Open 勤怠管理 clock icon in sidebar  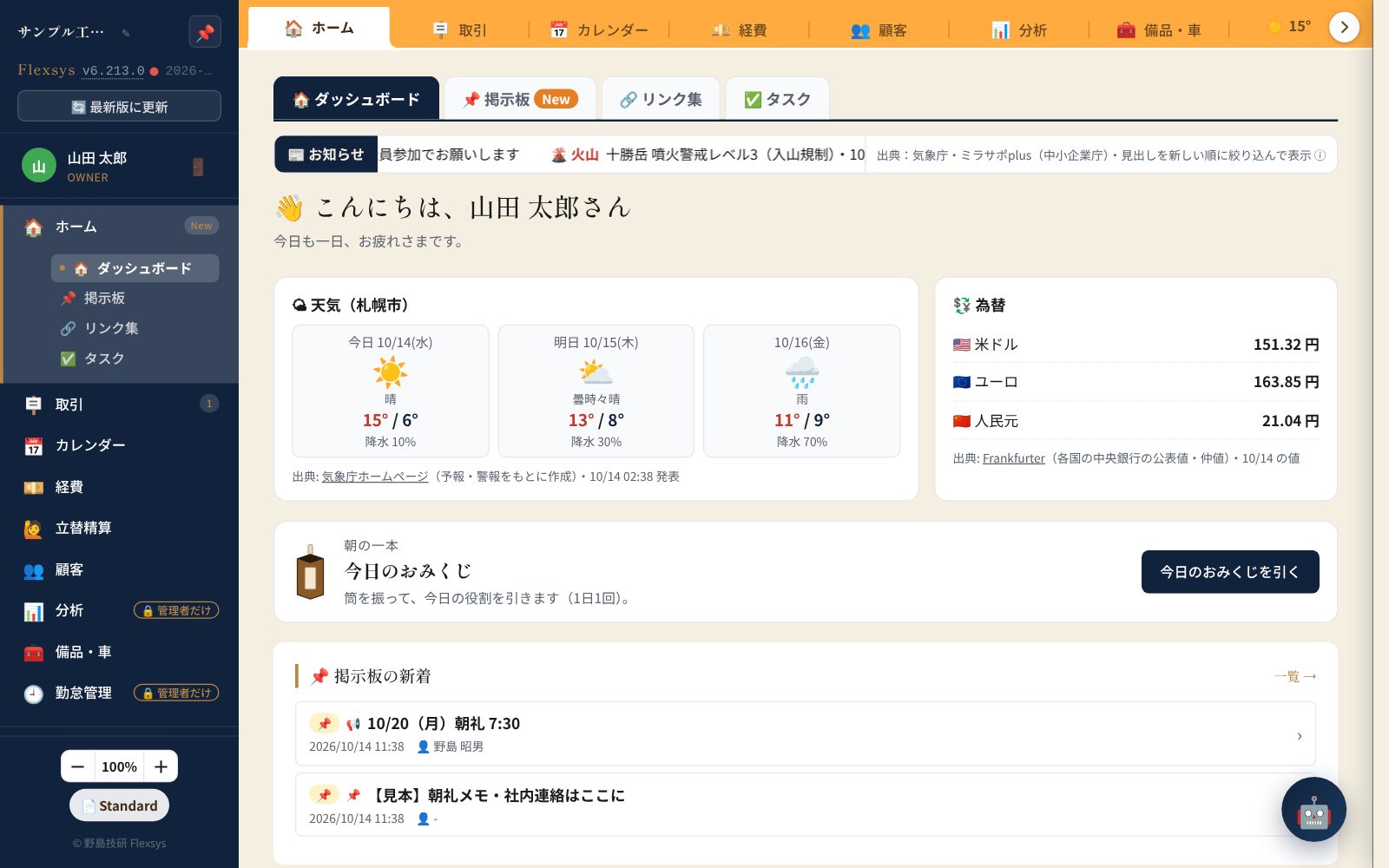tap(33, 694)
